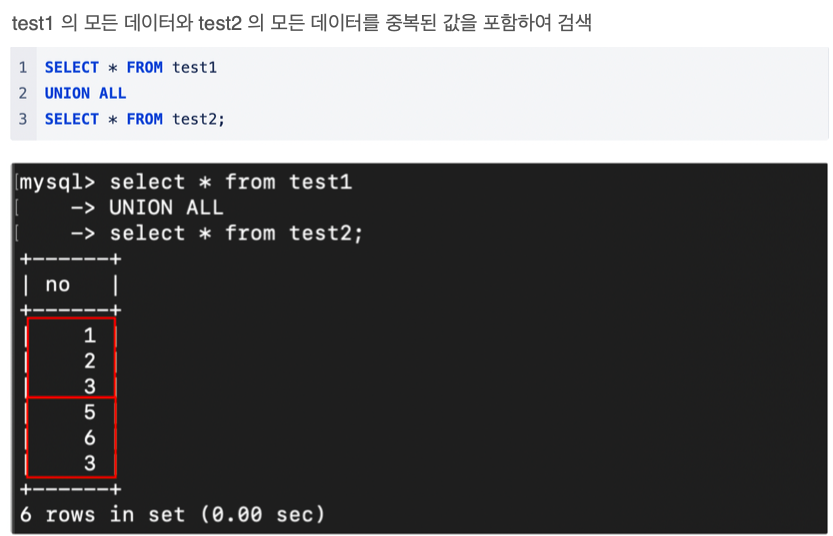
Task: Click UNION ALL text in terminal output
Action: point(166,208)
